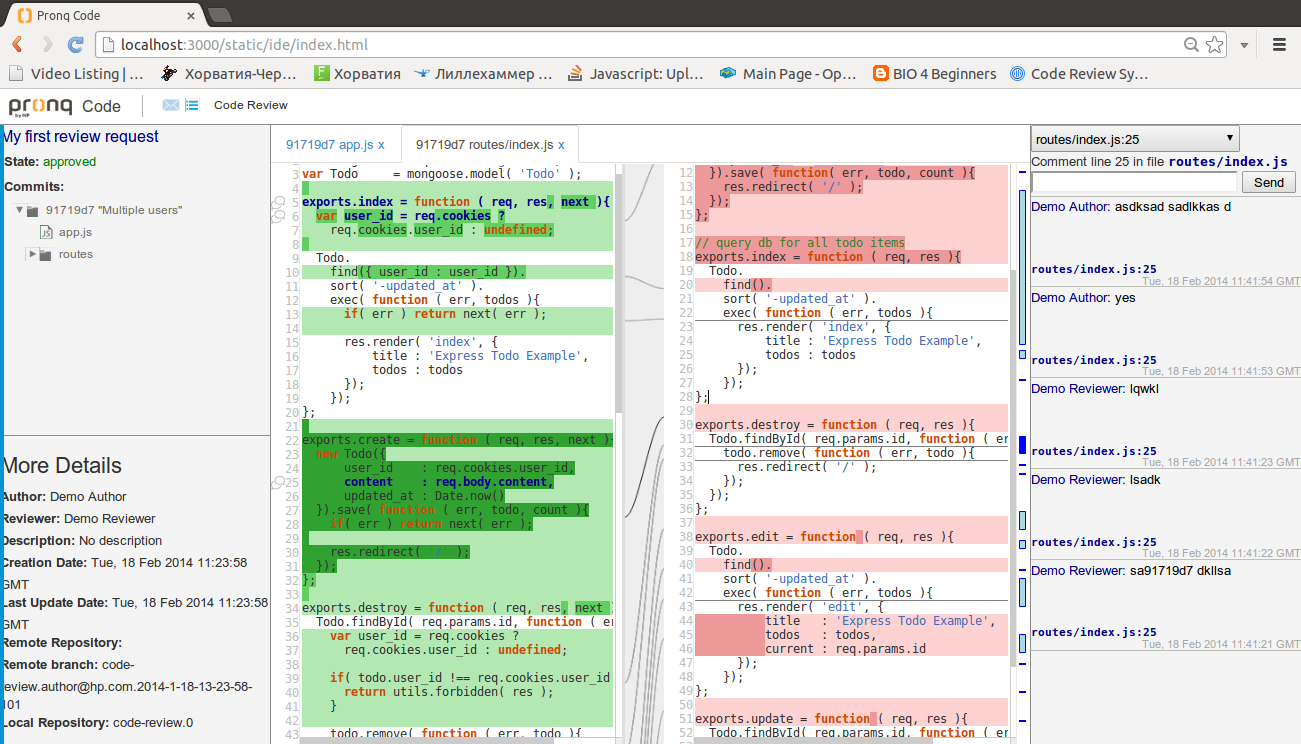1301x744 pixels.
Task: Click the comment text input field
Action: click(x=1134, y=182)
